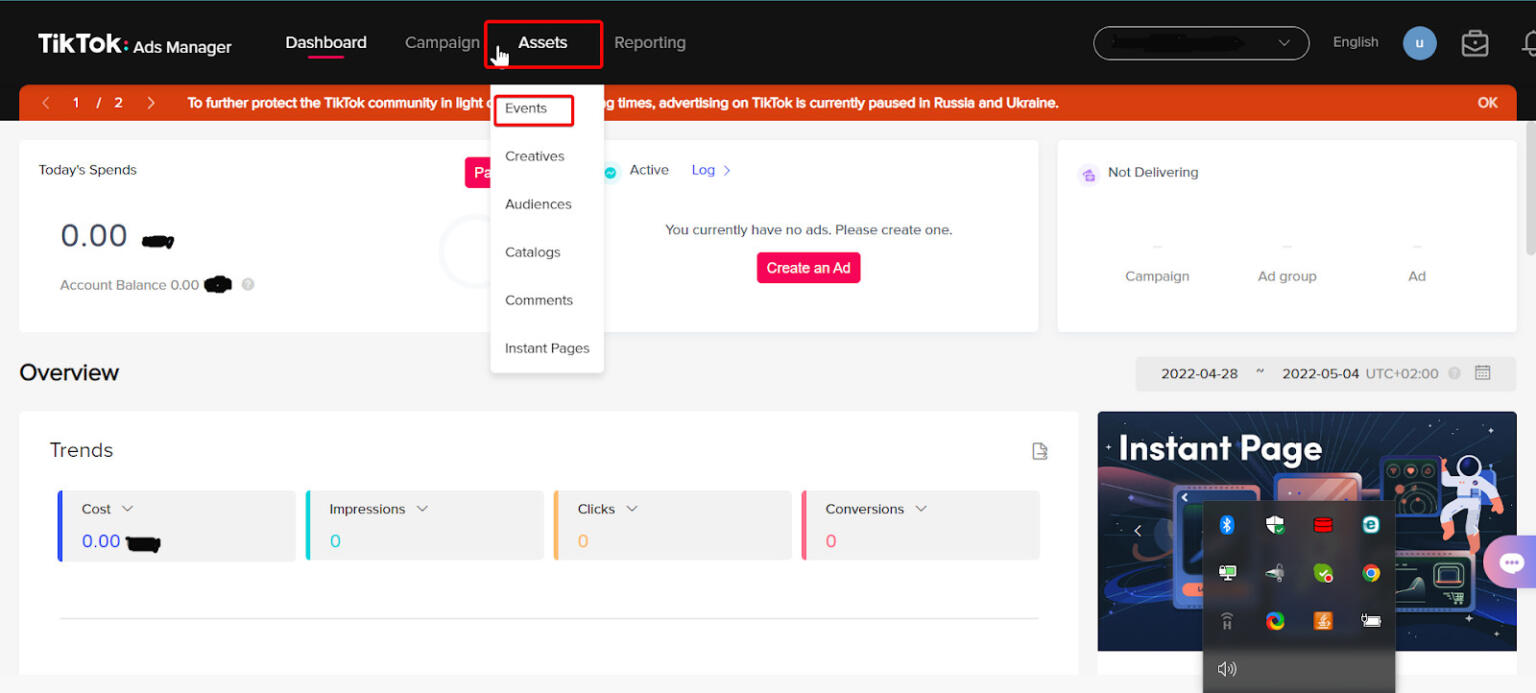Click the Create an Ad button
The image size is (1536, 693).
coord(808,268)
